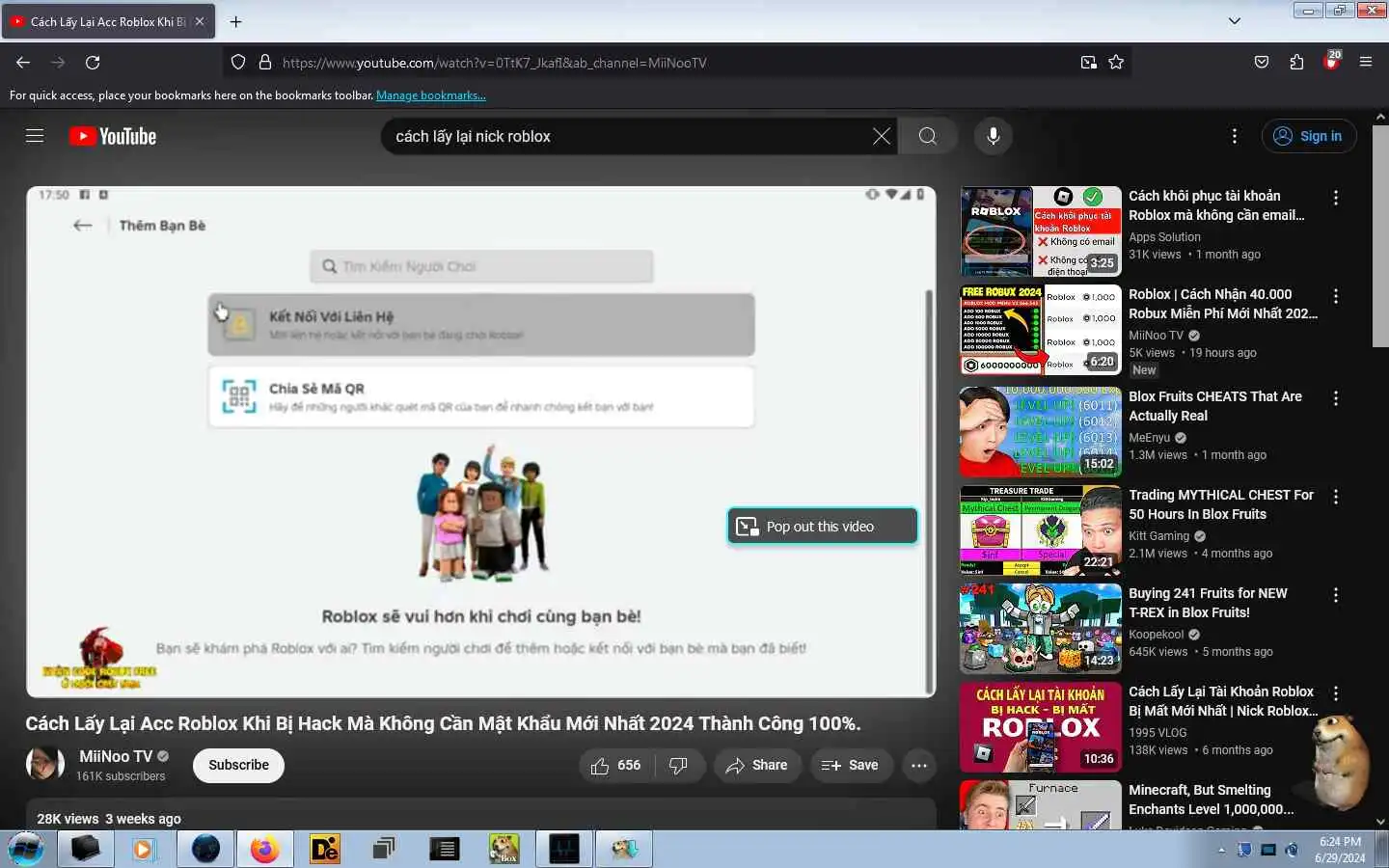Open Buying 241 Fruits for NEW T-REX video
1389x868 pixels.
point(1208,603)
